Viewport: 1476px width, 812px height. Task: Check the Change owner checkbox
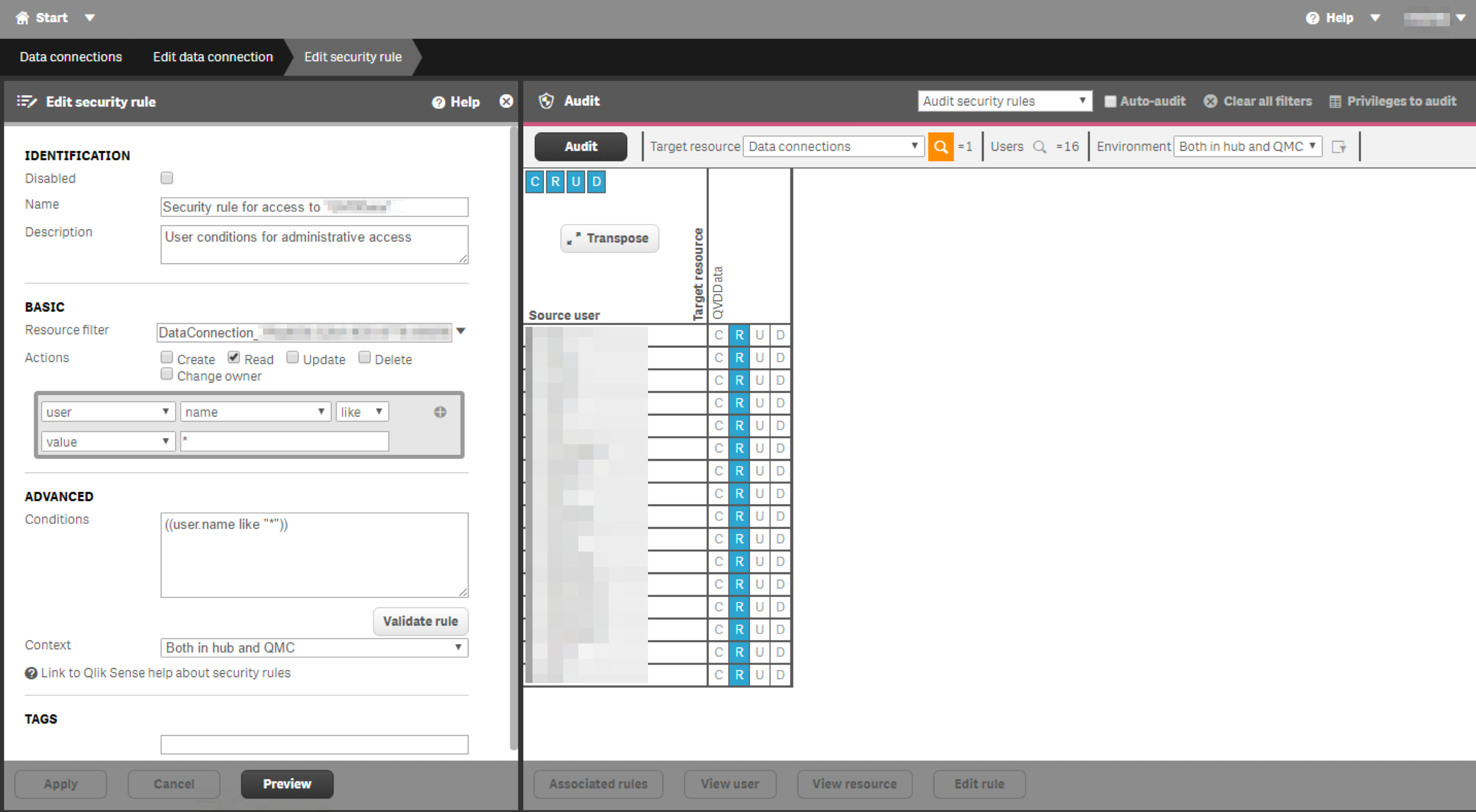point(166,374)
